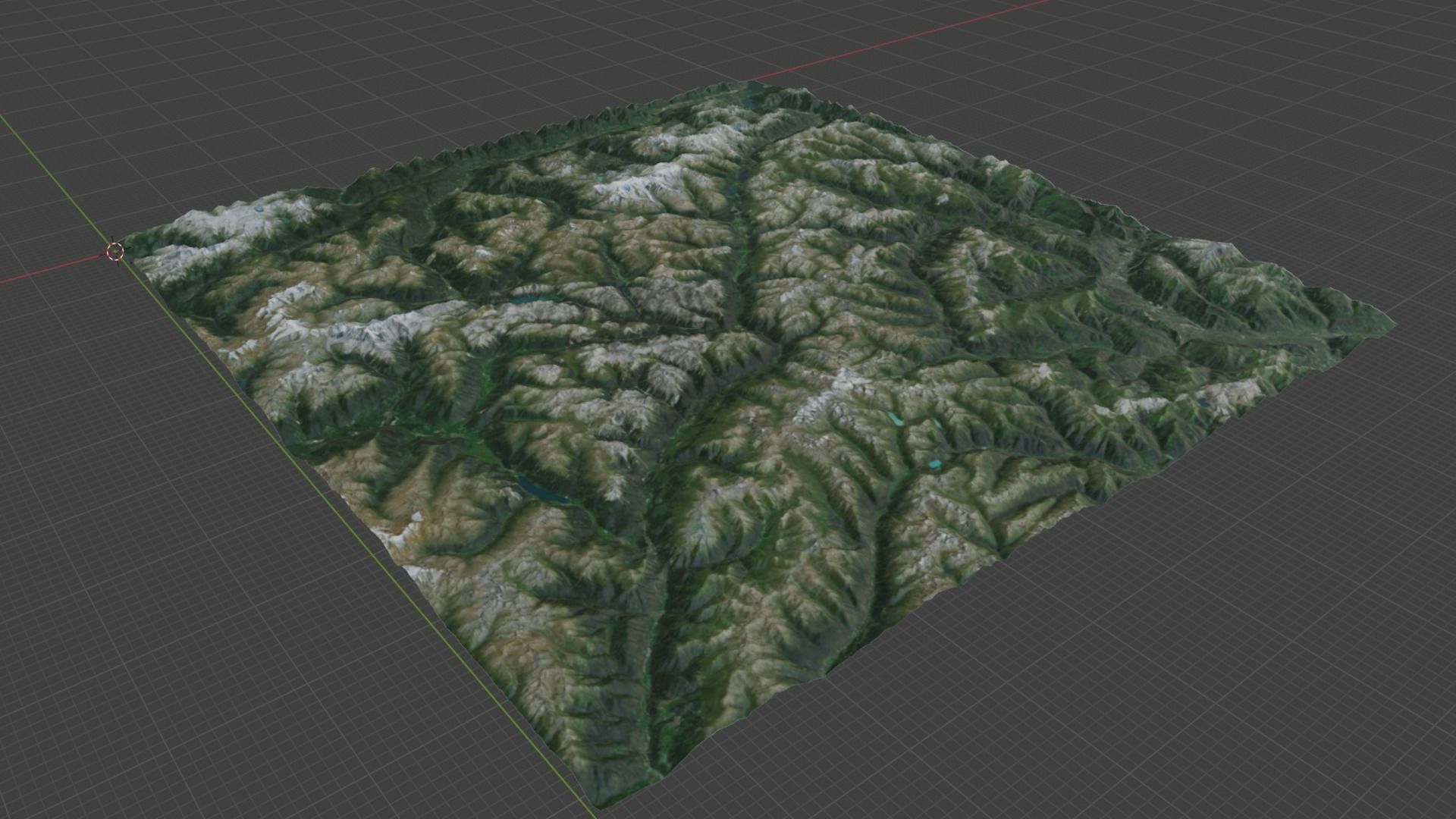Click the 3D cursor crosshair at the origin
Viewport: 1456px width, 819px height.
click(115, 251)
